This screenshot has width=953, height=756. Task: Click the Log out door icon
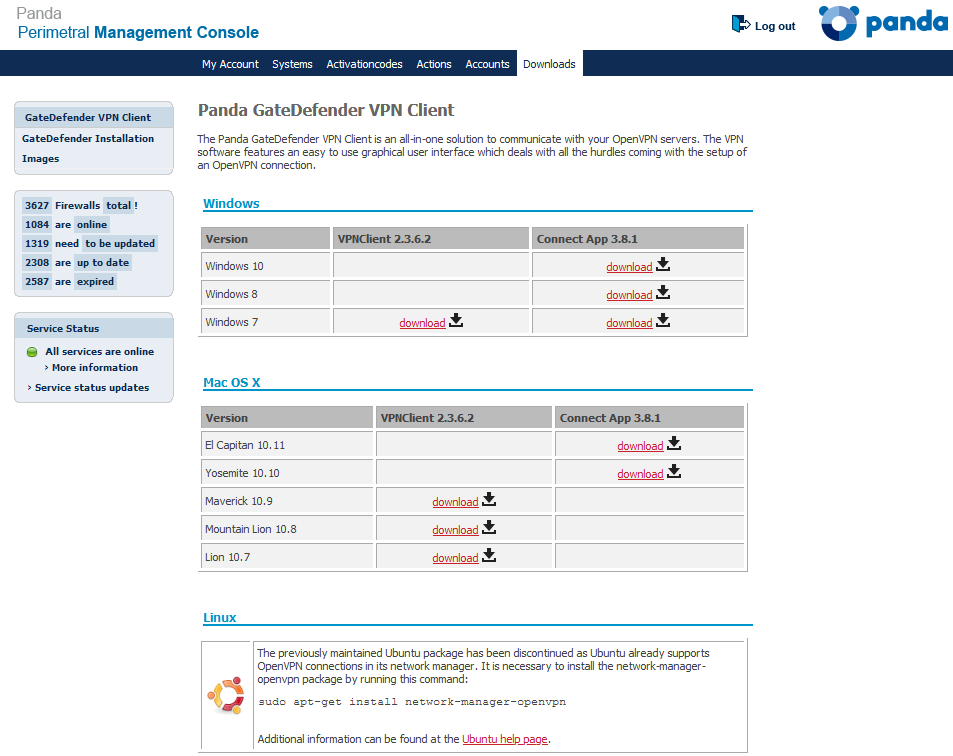(x=741, y=24)
